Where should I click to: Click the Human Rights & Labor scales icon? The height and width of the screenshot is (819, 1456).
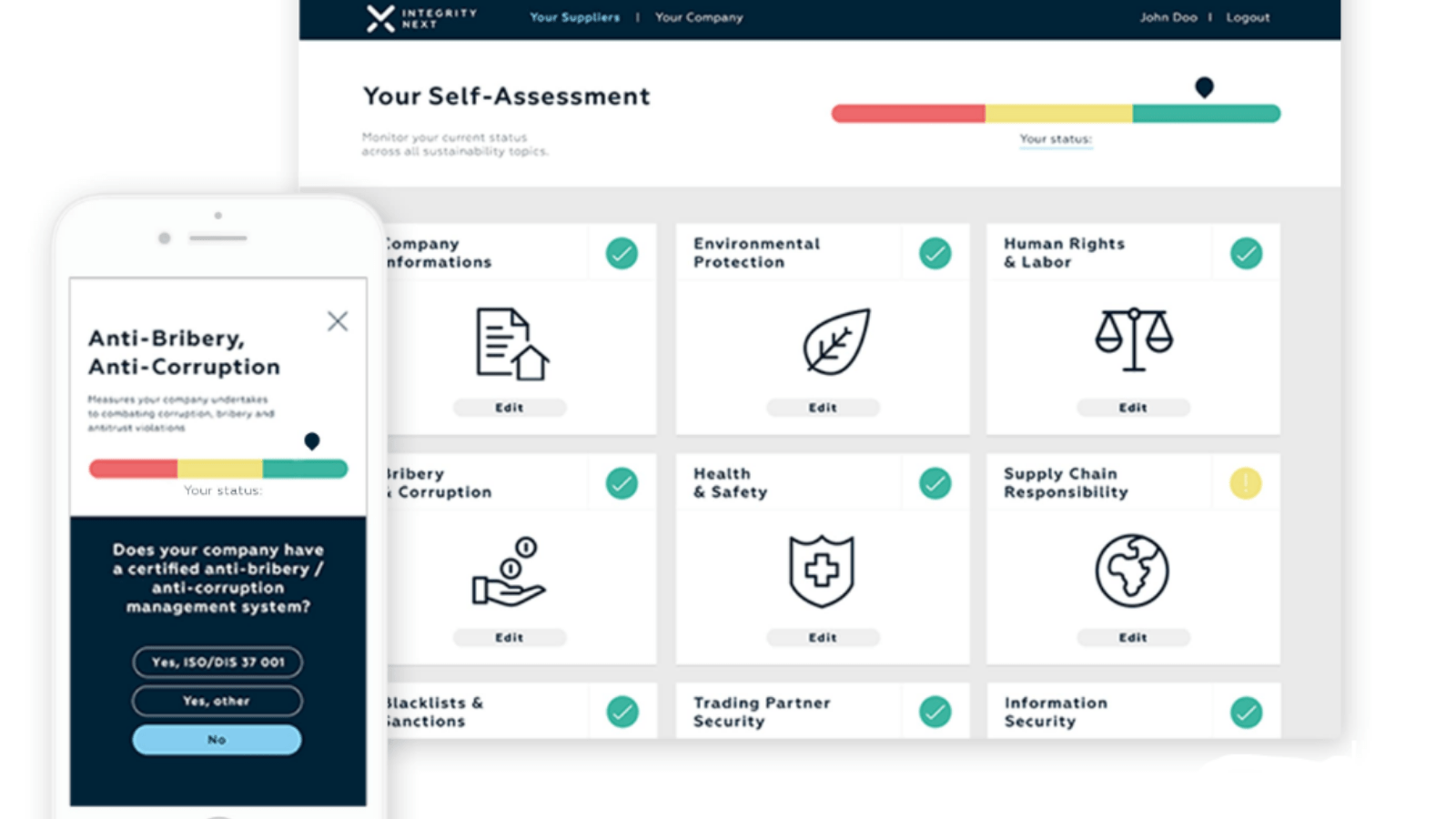(x=1134, y=339)
